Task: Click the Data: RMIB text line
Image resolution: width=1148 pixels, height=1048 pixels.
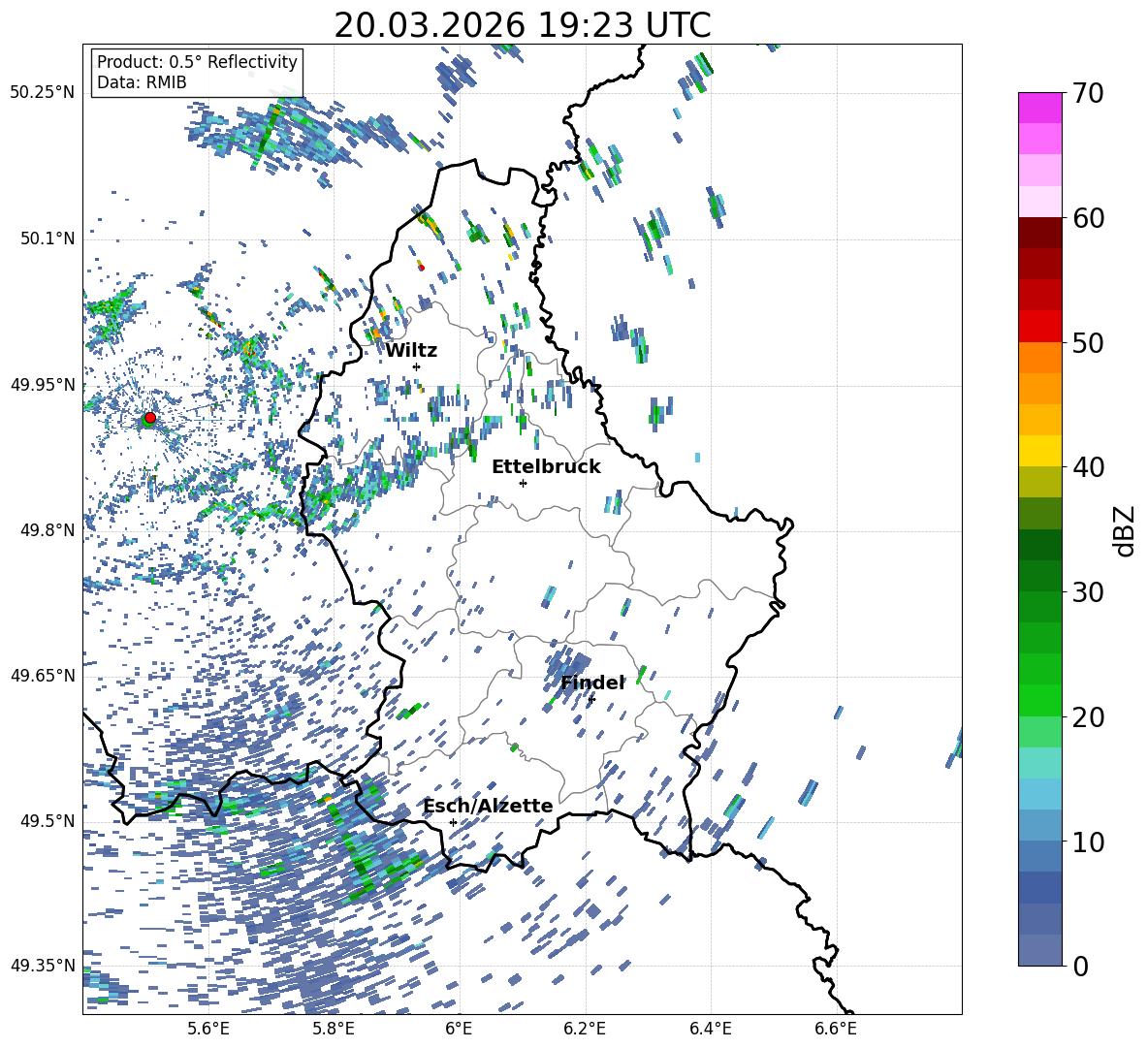Action: coord(142,82)
